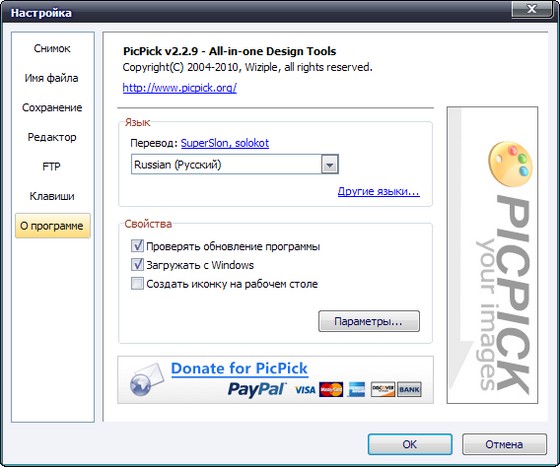Open the Donate for PicPick link
The height and width of the screenshot is (467, 560).
[239, 368]
